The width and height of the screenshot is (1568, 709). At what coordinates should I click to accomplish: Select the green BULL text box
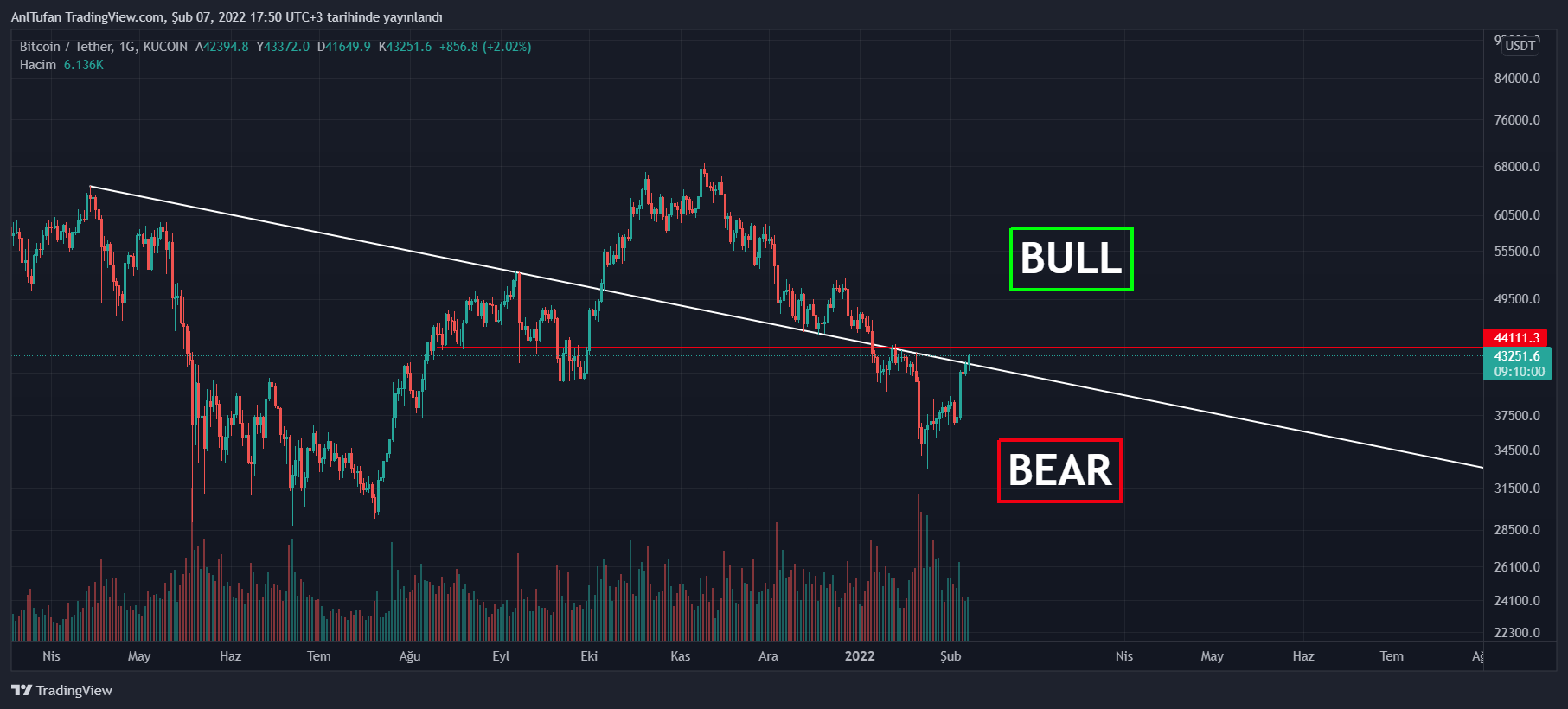pyautogui.click(x=1071, y=259)
